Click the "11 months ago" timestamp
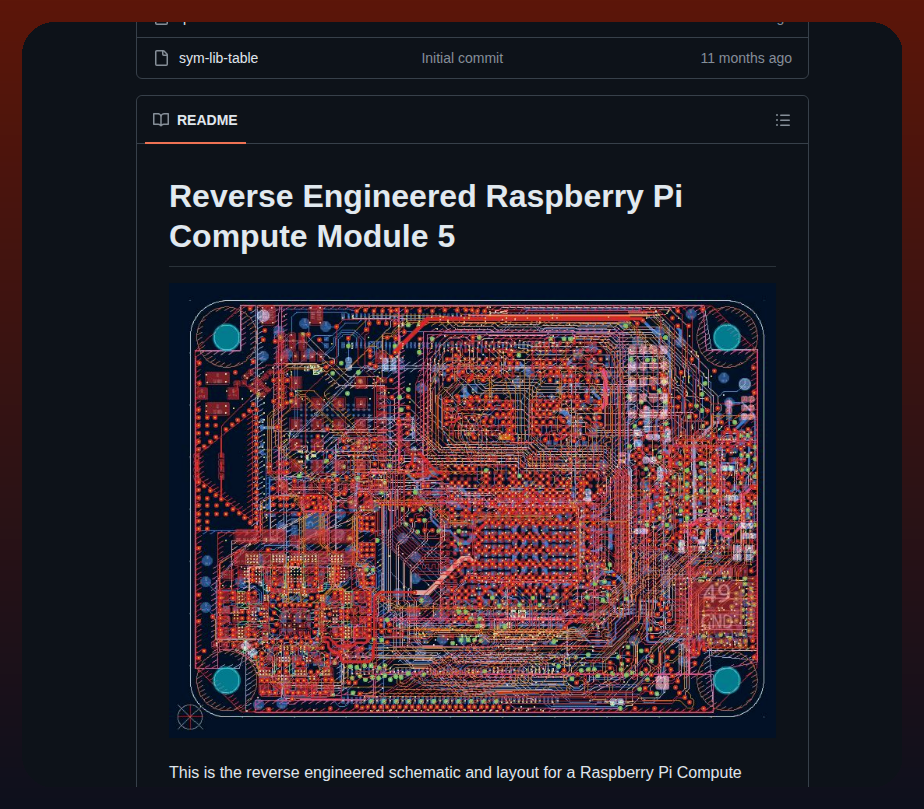This screenshot has width=924, height=809. [x=745, y=58]
